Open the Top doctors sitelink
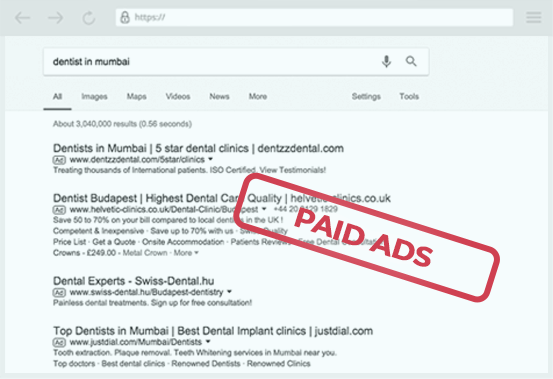 74,364
